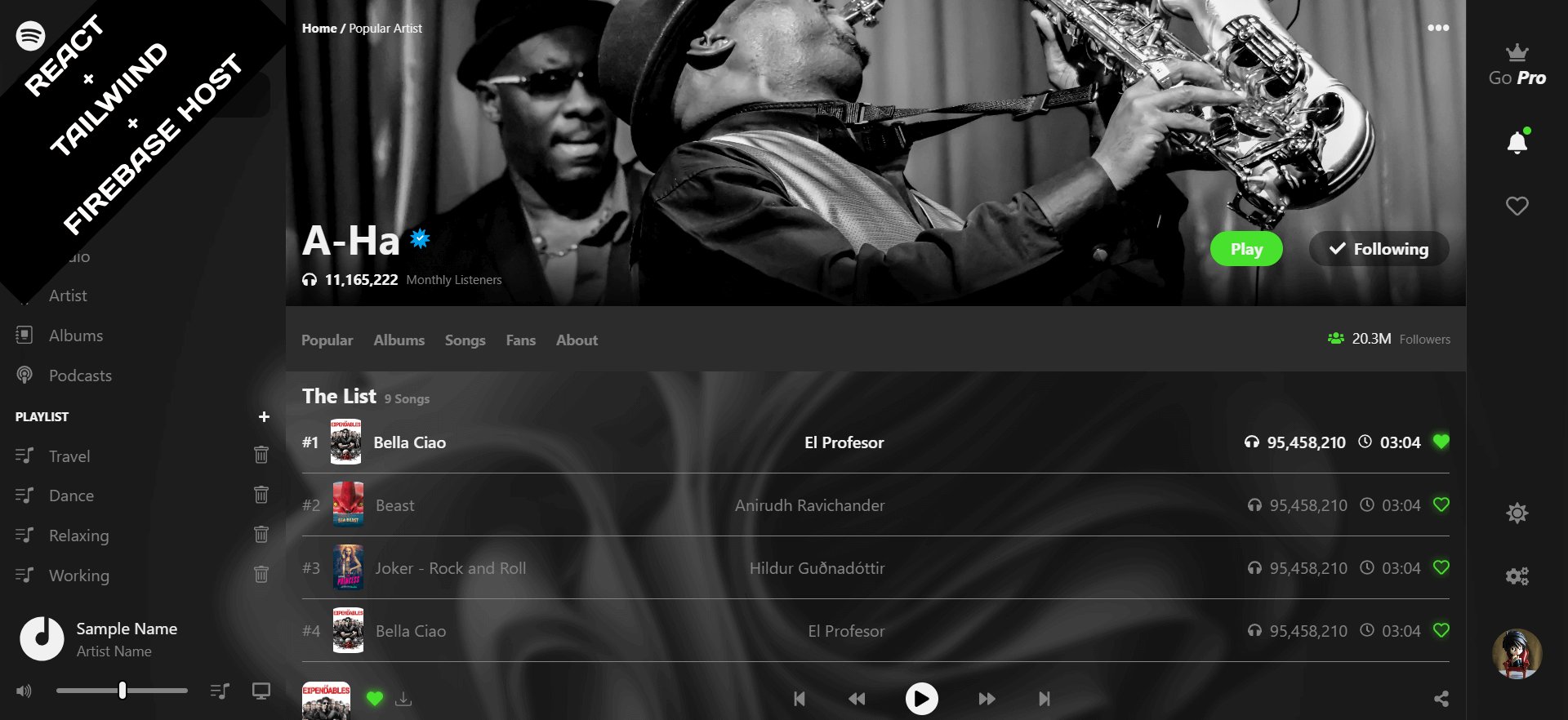This screenshot has height=720, width=1568.
Task: Unlike song #1 Bella Ciao
Action: click(1441, 442)
